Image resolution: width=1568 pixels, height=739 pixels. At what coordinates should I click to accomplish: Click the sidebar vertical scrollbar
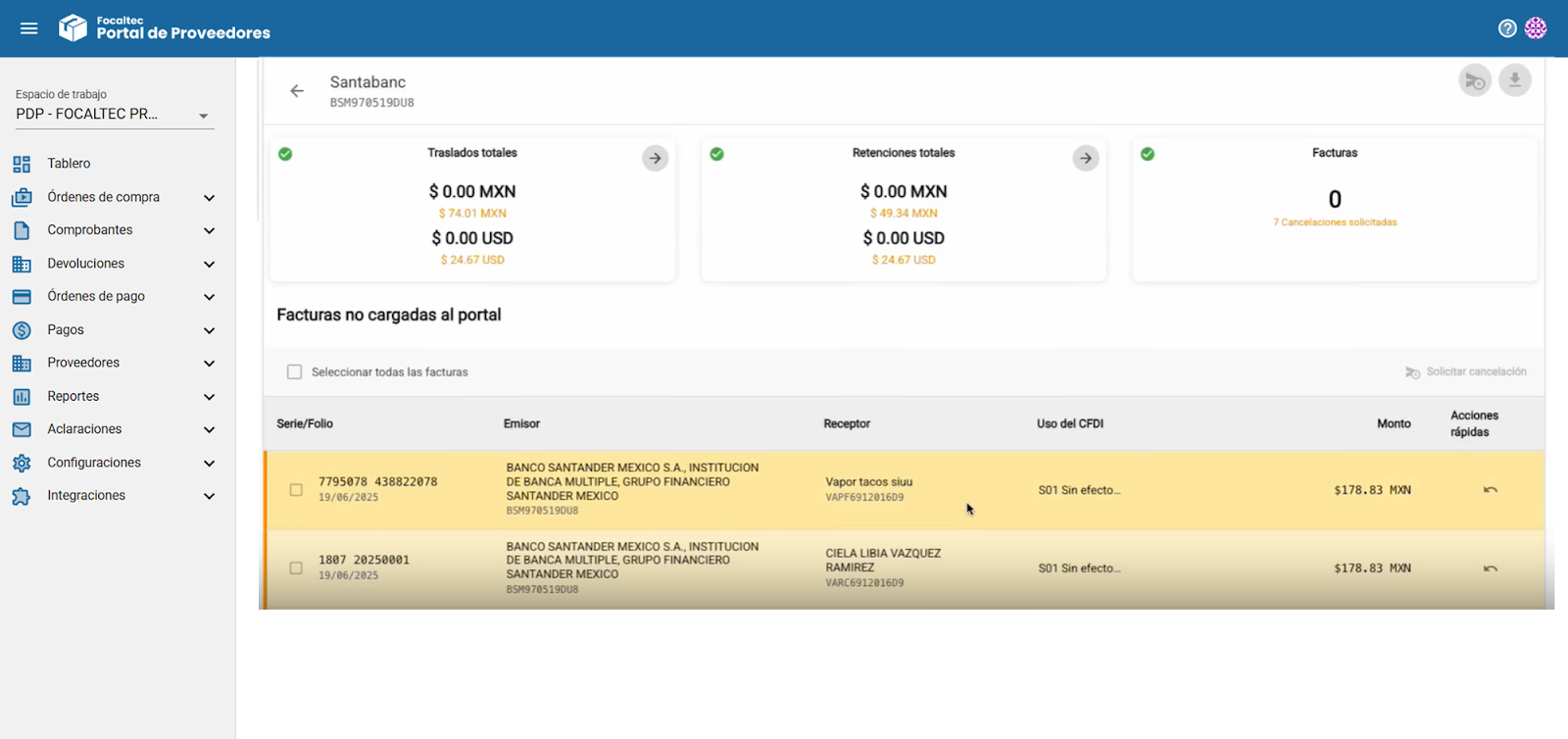[257, 139]
